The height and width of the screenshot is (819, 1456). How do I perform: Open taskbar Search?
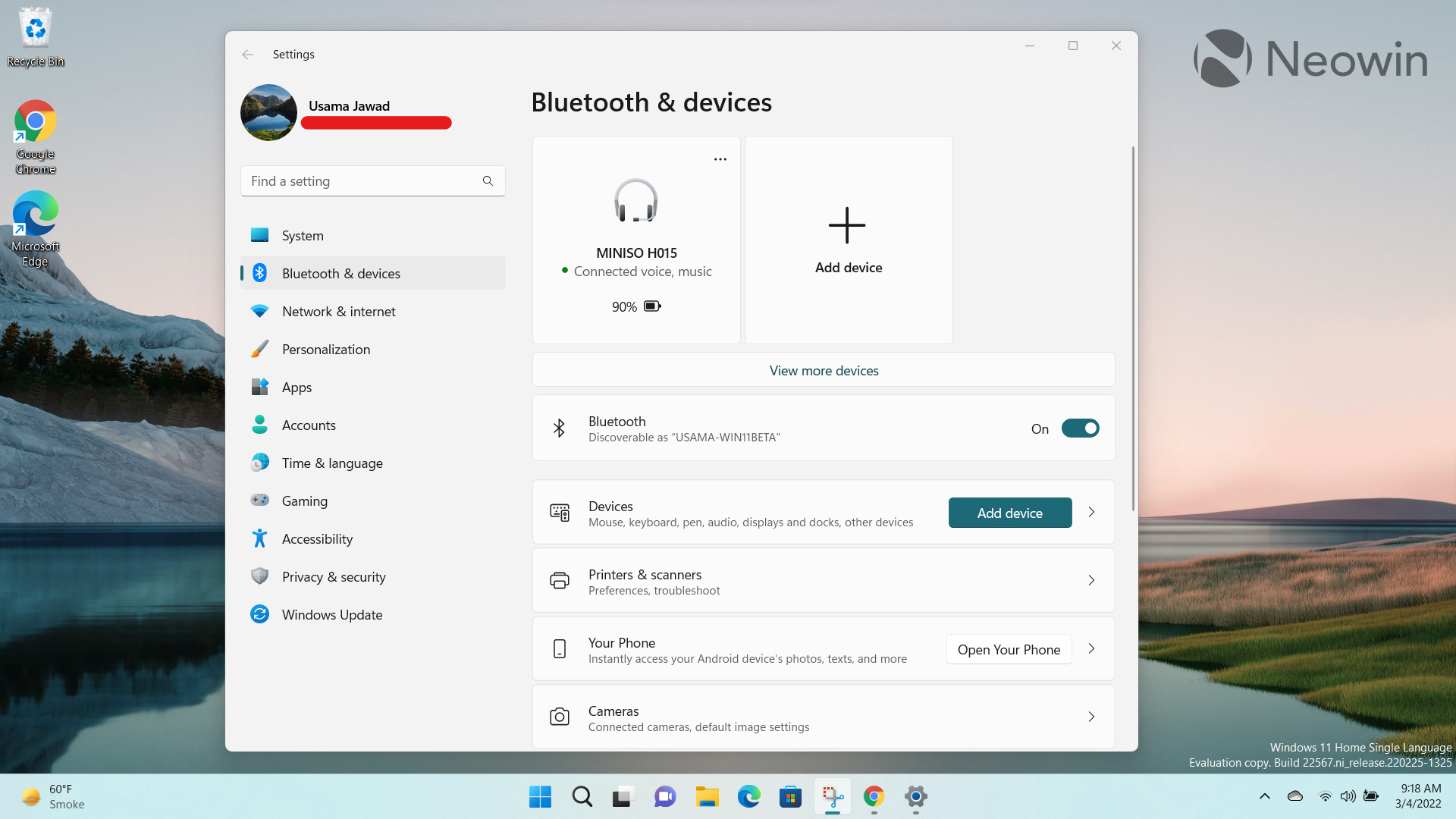point(582,796)
